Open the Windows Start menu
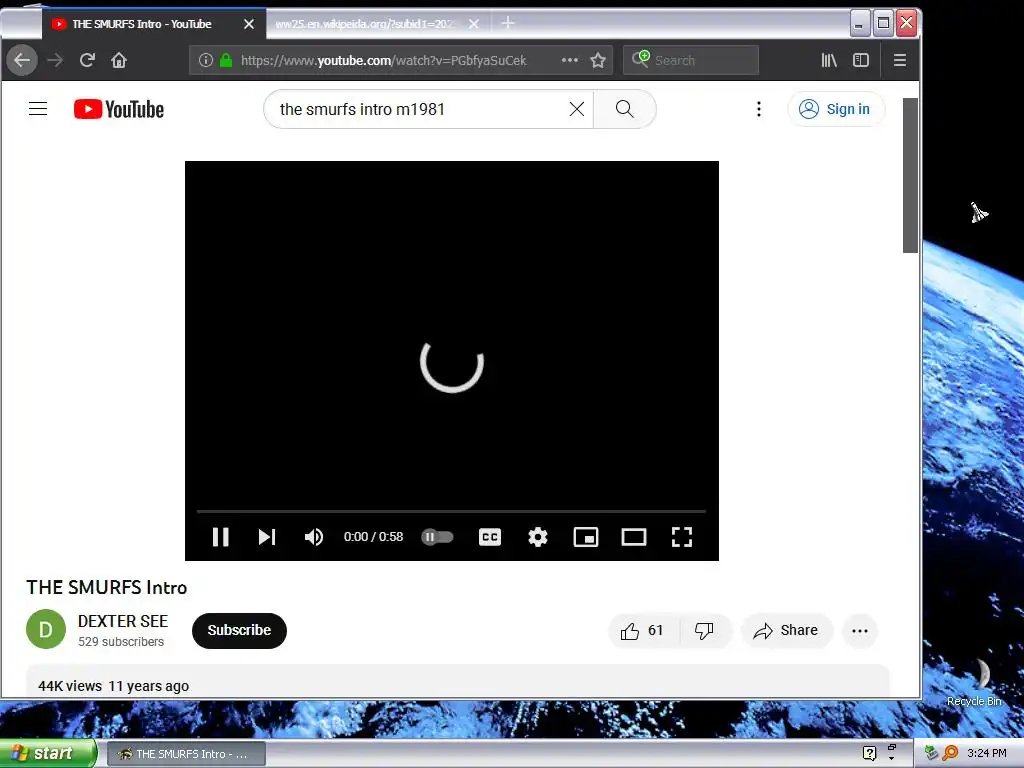 tap(47, 754)
